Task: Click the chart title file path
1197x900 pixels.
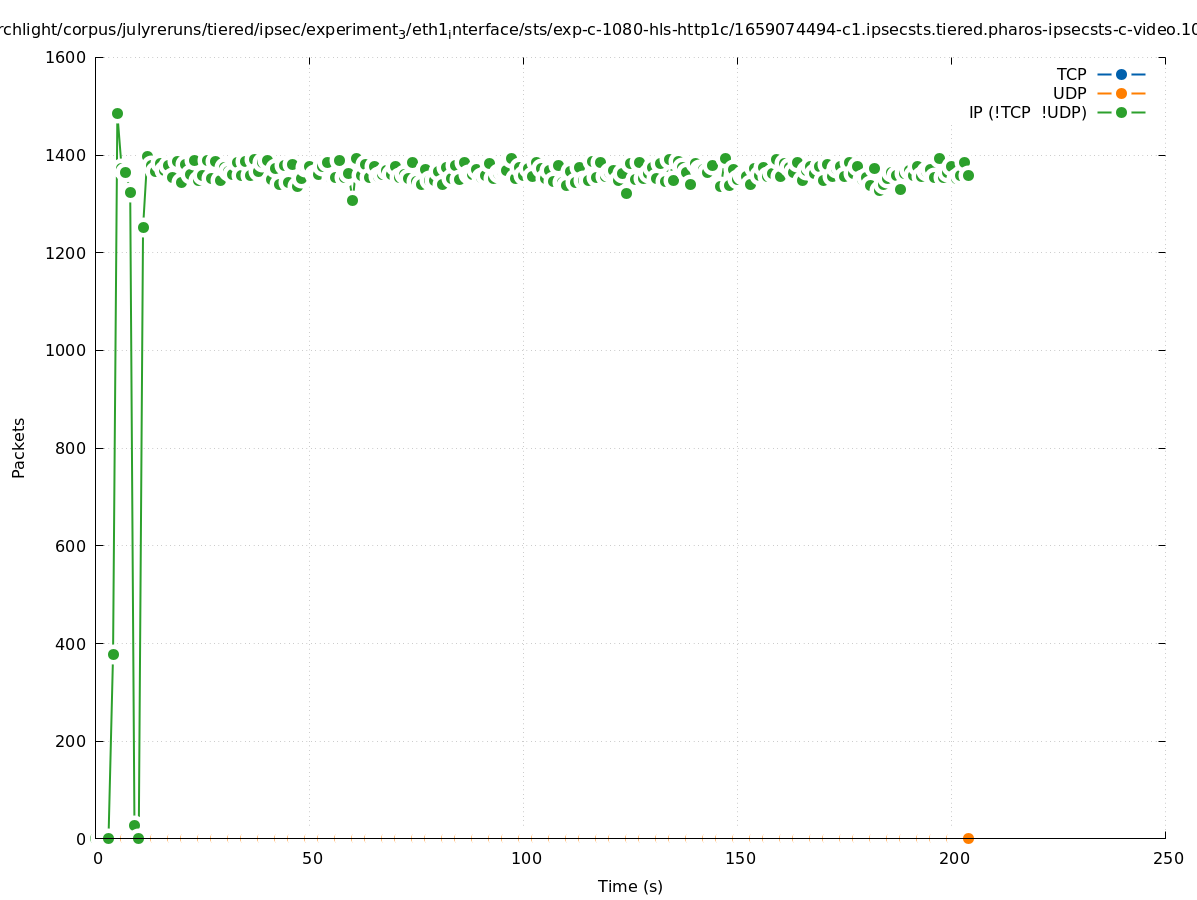Action: pos(598,30)
